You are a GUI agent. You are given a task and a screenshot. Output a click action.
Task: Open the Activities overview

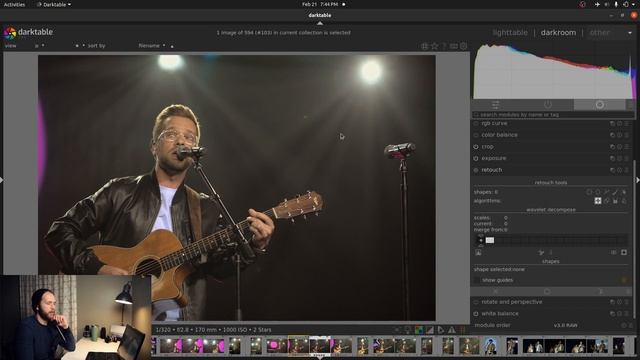tap(14, 4)
